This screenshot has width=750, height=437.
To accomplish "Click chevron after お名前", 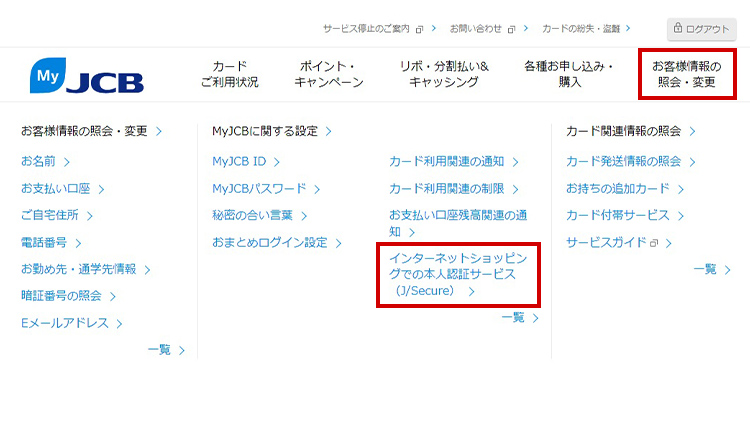I will click(x=67, y=163).
